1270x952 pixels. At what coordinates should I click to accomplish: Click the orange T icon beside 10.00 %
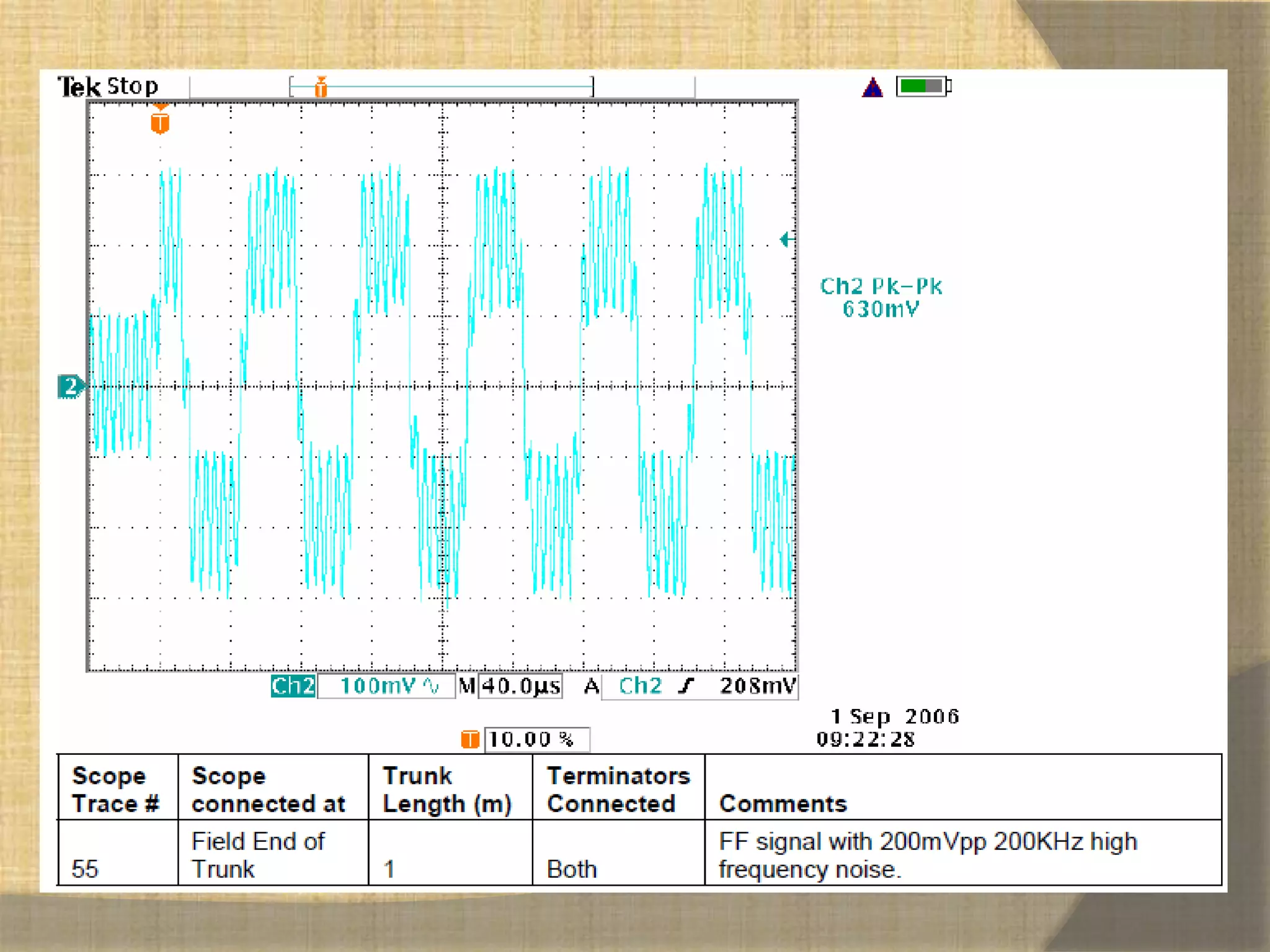470,739
